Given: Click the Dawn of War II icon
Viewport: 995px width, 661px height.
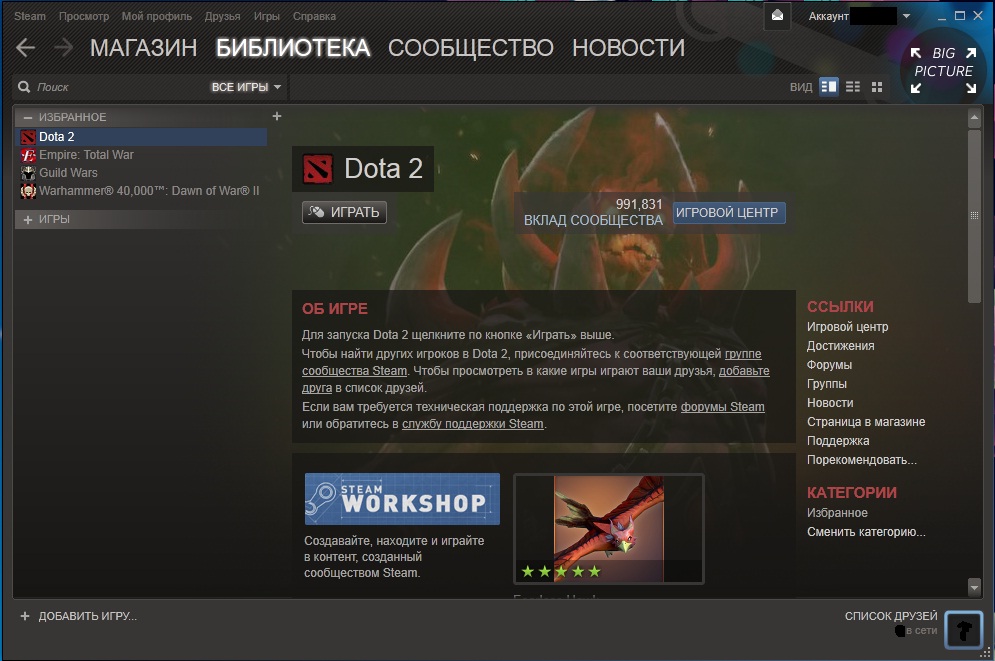Looking at the screenshot, I should (28, 190).
